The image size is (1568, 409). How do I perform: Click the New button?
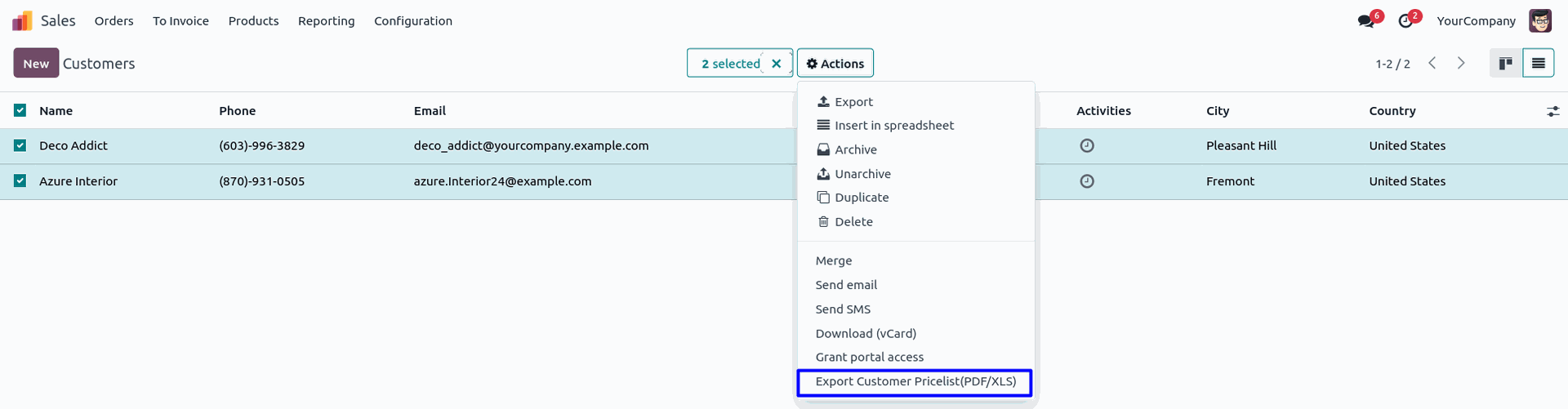tap(36, 64)
